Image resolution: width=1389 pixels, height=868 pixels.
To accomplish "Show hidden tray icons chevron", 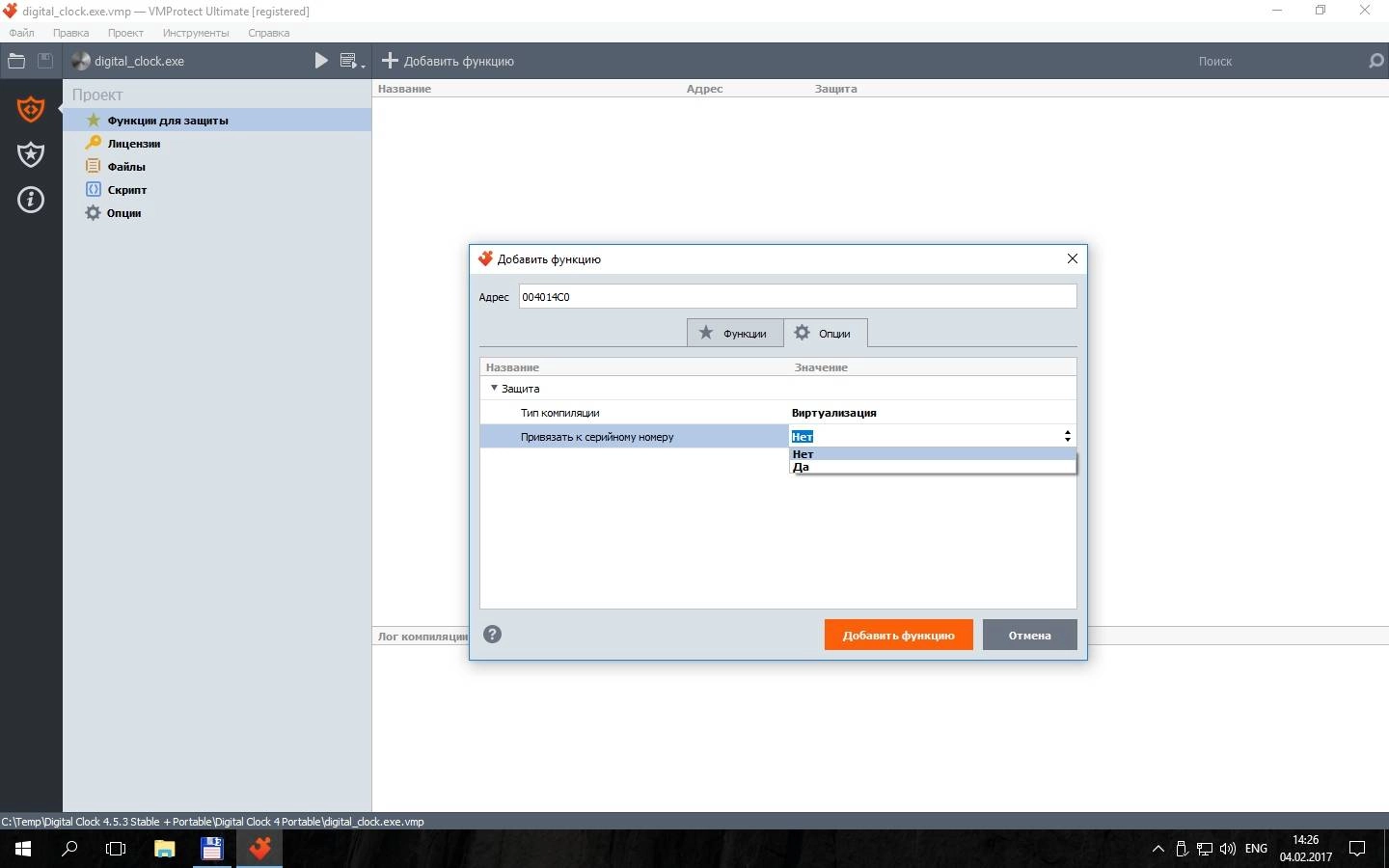I will coord(1158,849).
